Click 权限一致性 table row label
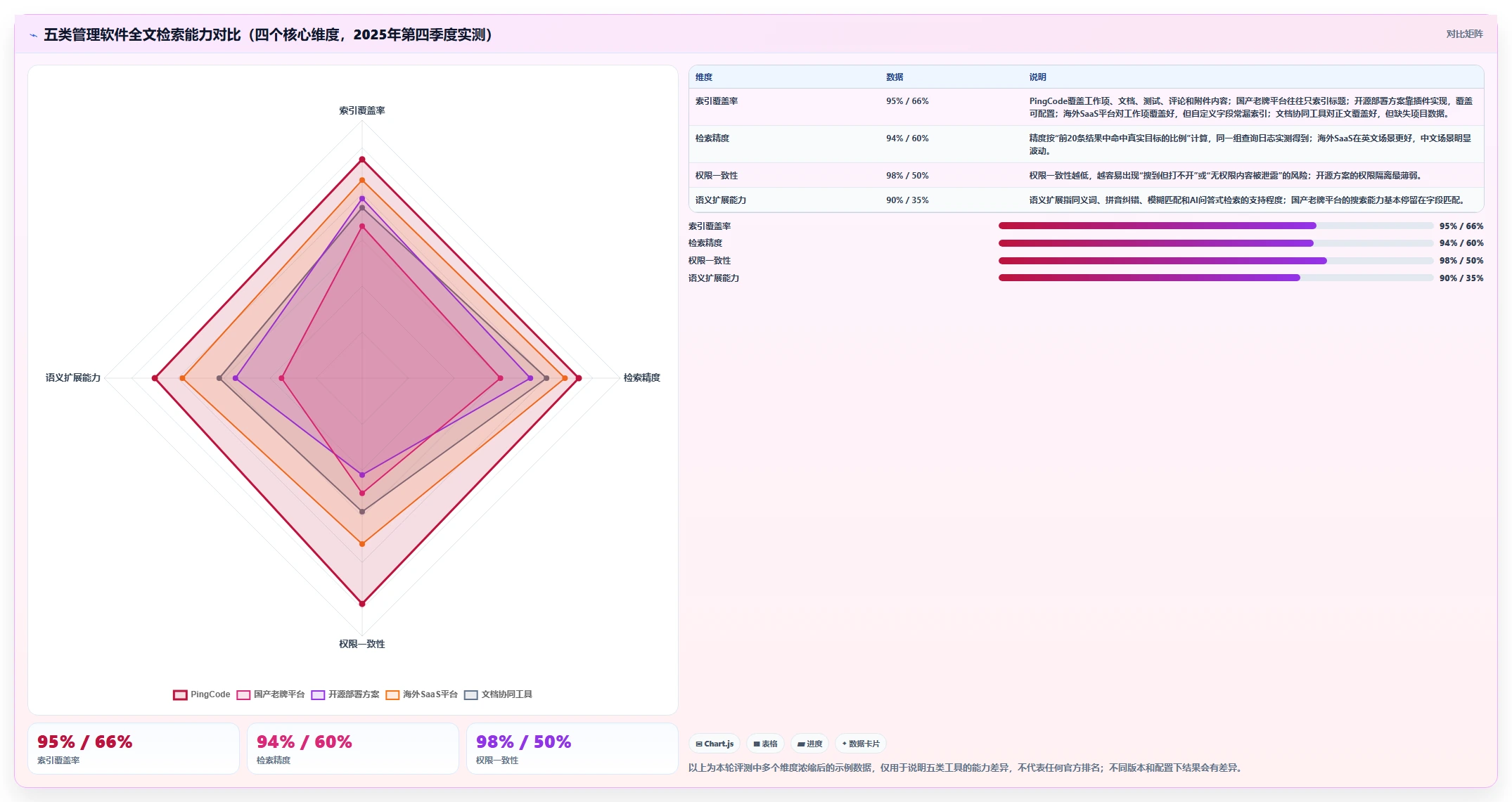Viewport: 1512px width, 802px height. [717, 176]
